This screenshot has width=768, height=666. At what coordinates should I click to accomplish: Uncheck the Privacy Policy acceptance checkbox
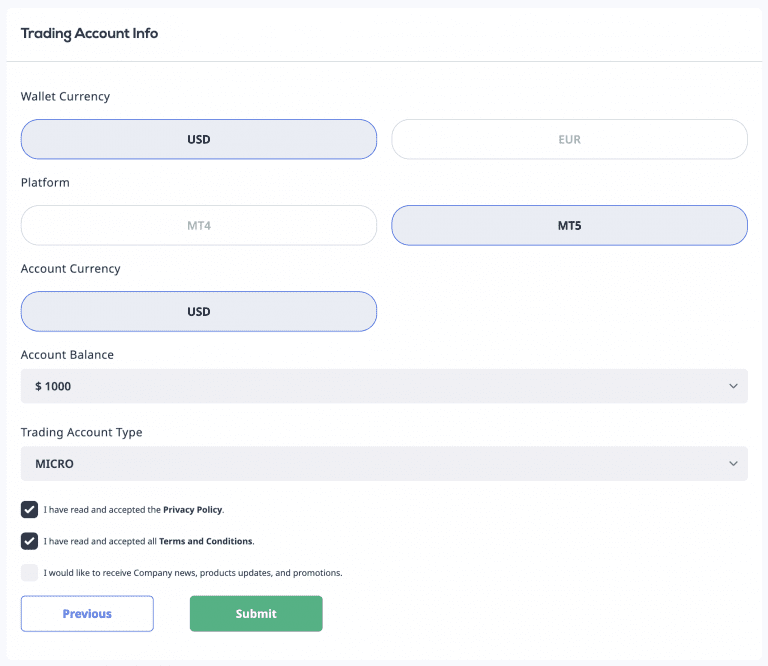pos(29,509)
